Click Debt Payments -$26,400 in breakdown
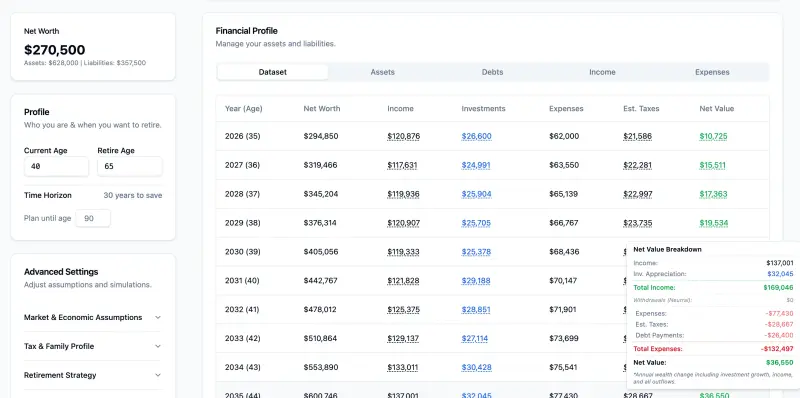This screenshot has height=398, width=800. click(x=713, y=335)
